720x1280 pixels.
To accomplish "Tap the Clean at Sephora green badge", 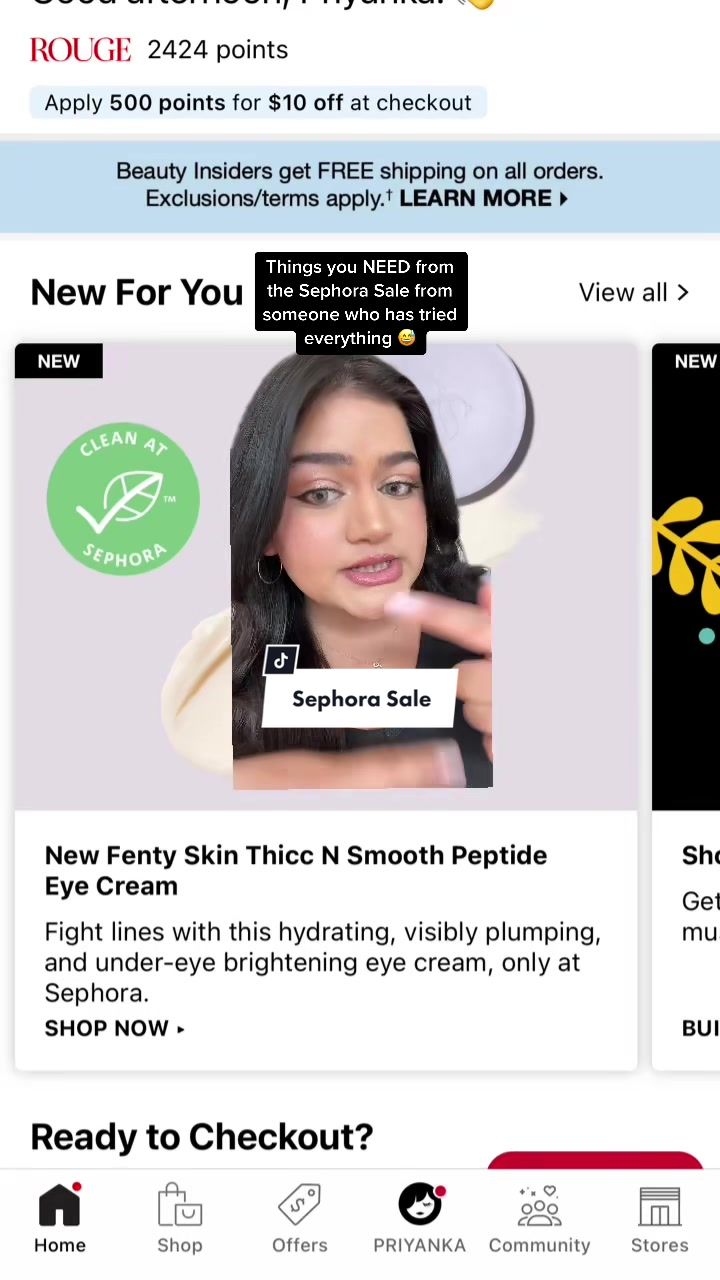I will pyautogui.click(x=123, y=498).
